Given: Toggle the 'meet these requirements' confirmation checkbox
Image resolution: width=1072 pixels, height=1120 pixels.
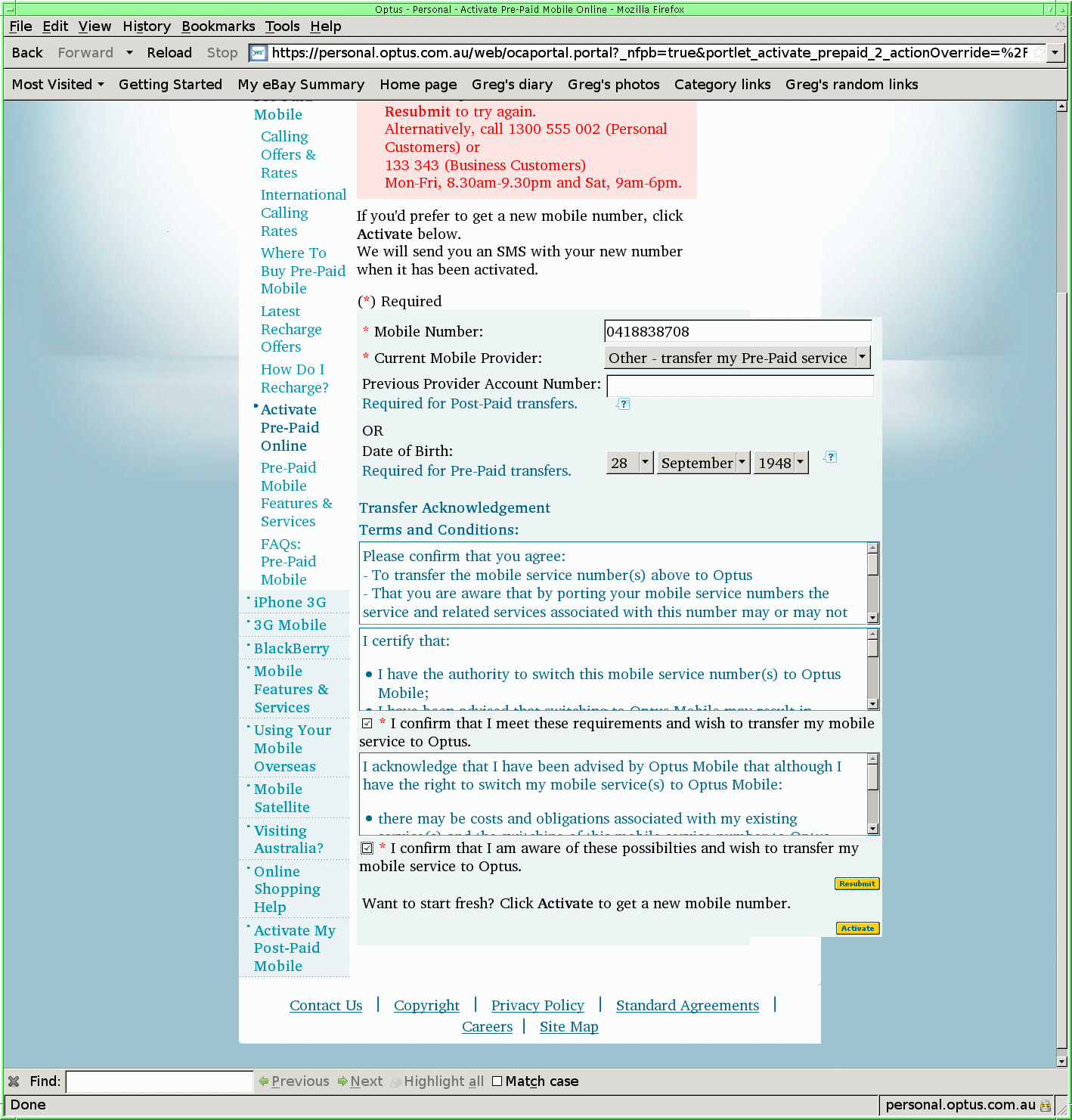Looking at the screenshot, I should (367, 724).
